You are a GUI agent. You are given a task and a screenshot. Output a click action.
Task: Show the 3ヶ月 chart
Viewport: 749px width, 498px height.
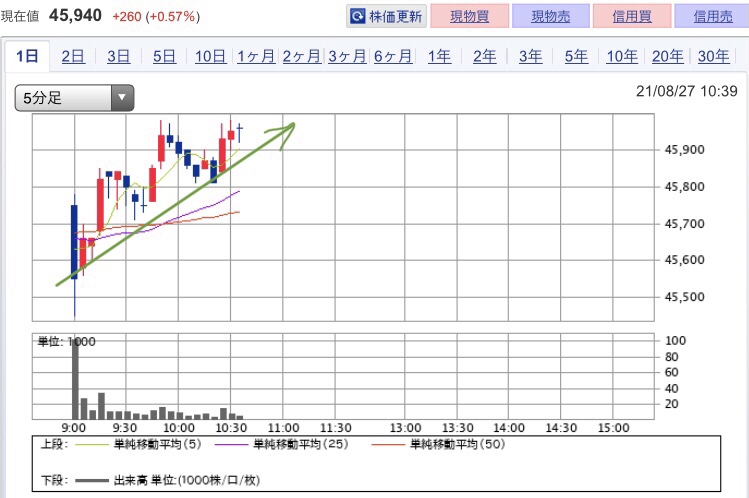click(347, 56)
